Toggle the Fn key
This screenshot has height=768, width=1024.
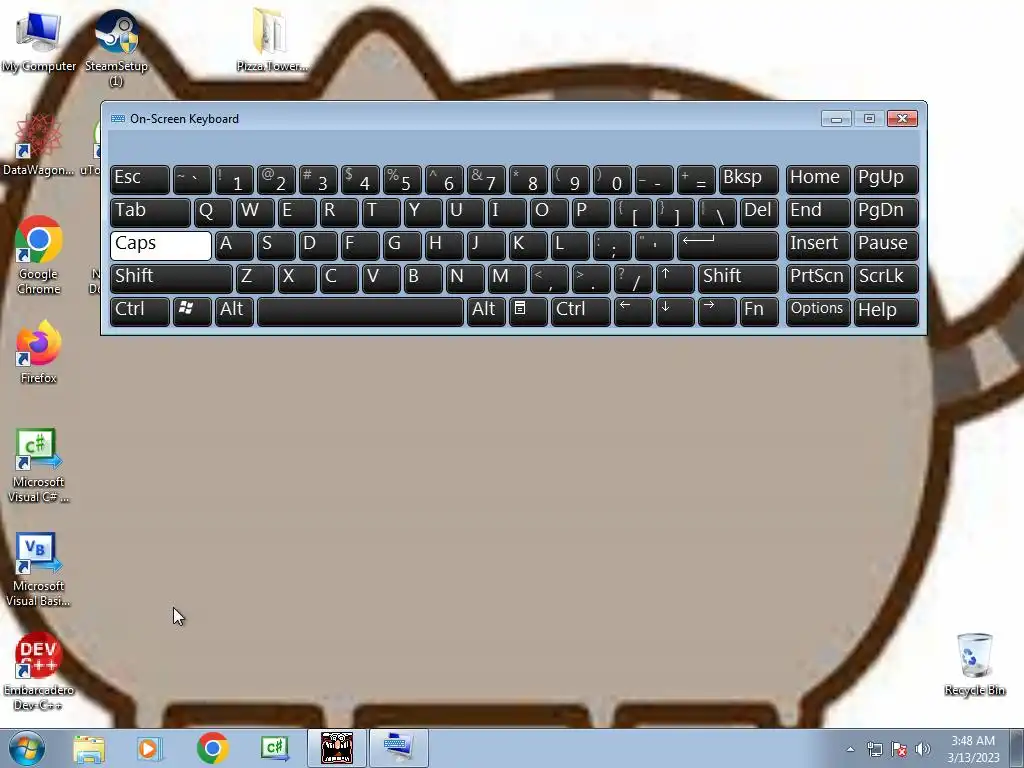(759, 311)
